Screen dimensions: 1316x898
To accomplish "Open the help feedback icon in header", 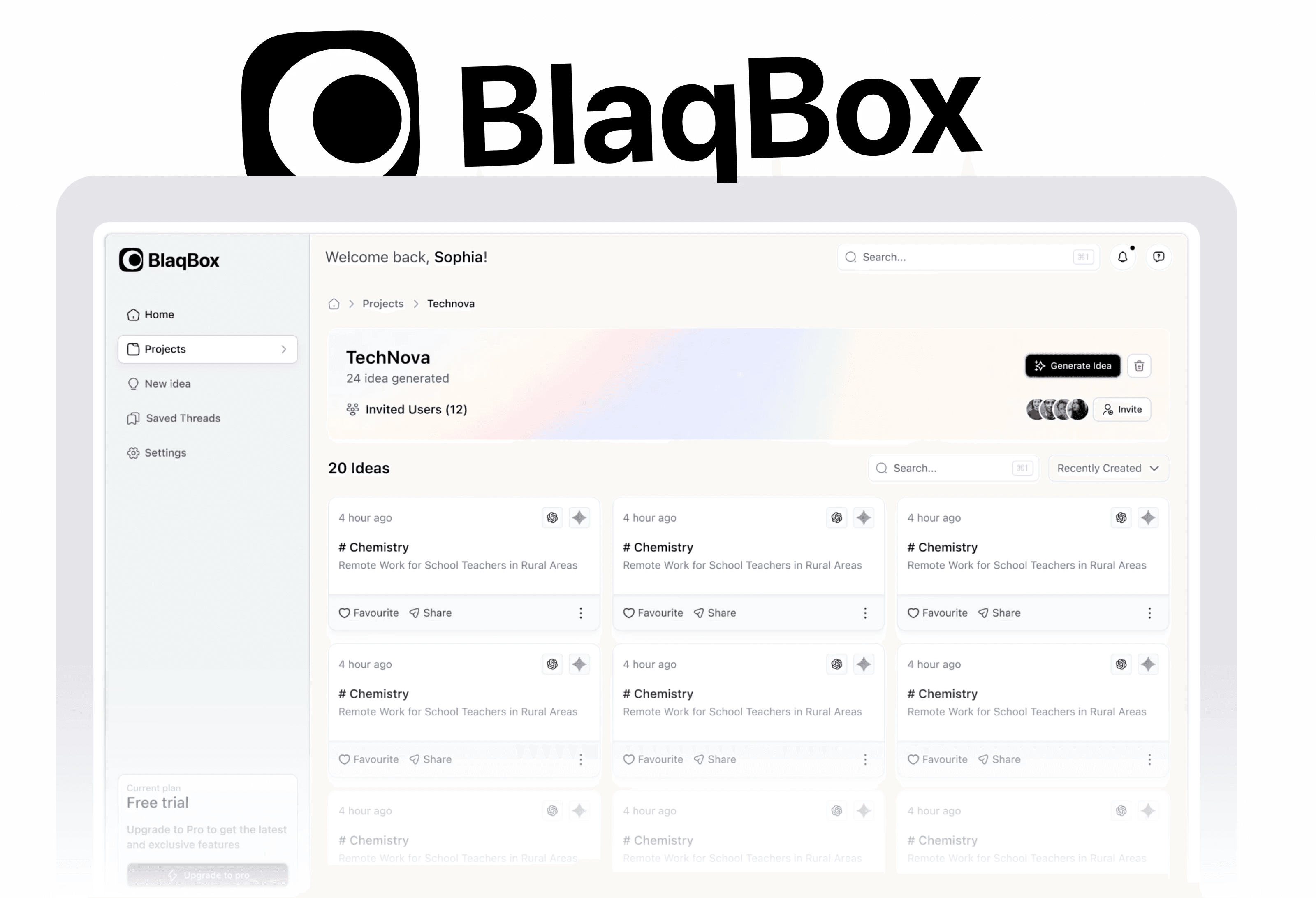I will pyautogui.click(x=1158, y=257).
